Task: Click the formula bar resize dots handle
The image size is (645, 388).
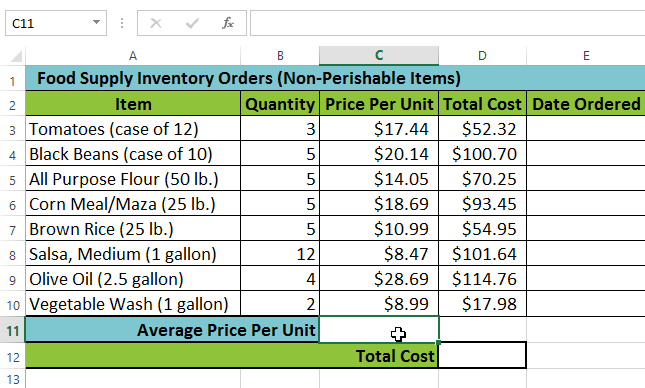Action: pyautogui.click(x=122, y=23)
